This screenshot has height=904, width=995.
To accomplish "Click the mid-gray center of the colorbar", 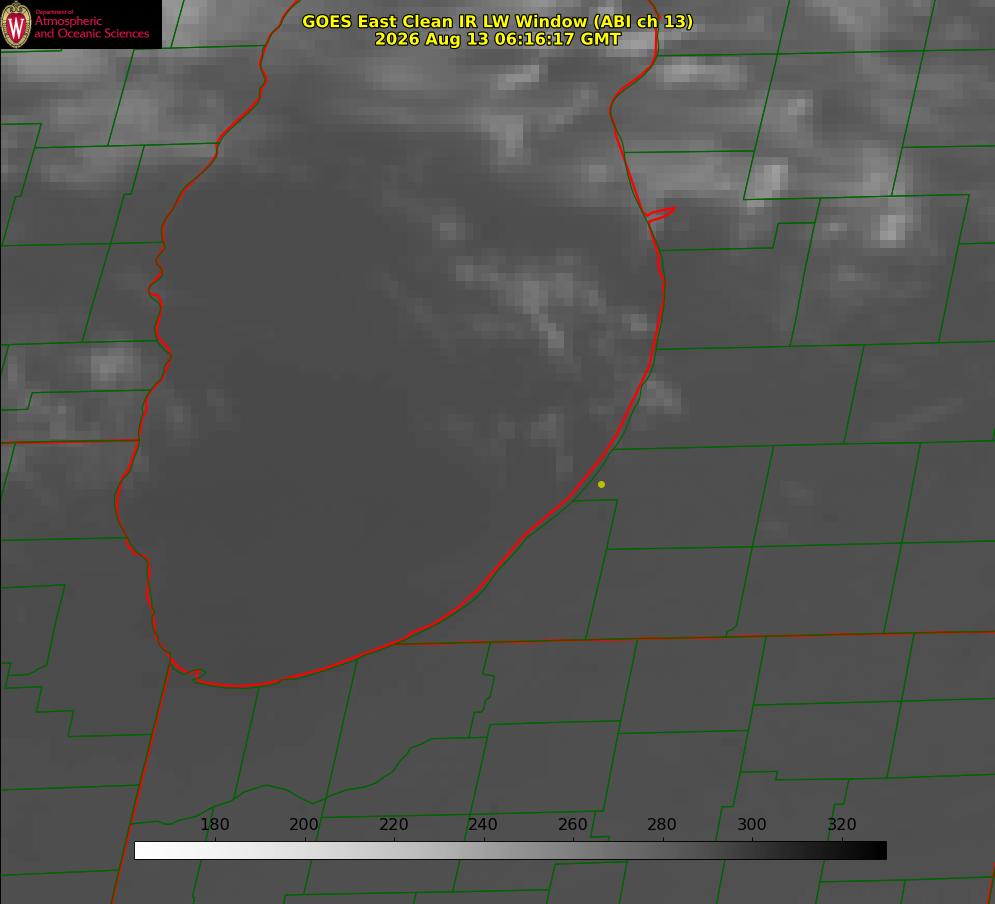I will coord(510,851).
